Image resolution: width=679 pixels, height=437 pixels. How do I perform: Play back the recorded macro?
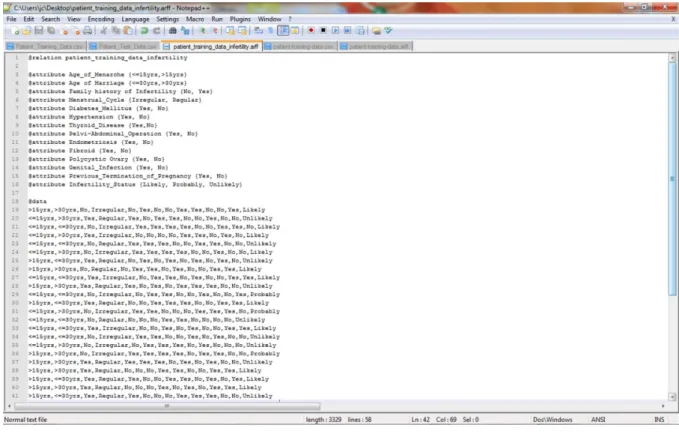[x=336, y=31]
